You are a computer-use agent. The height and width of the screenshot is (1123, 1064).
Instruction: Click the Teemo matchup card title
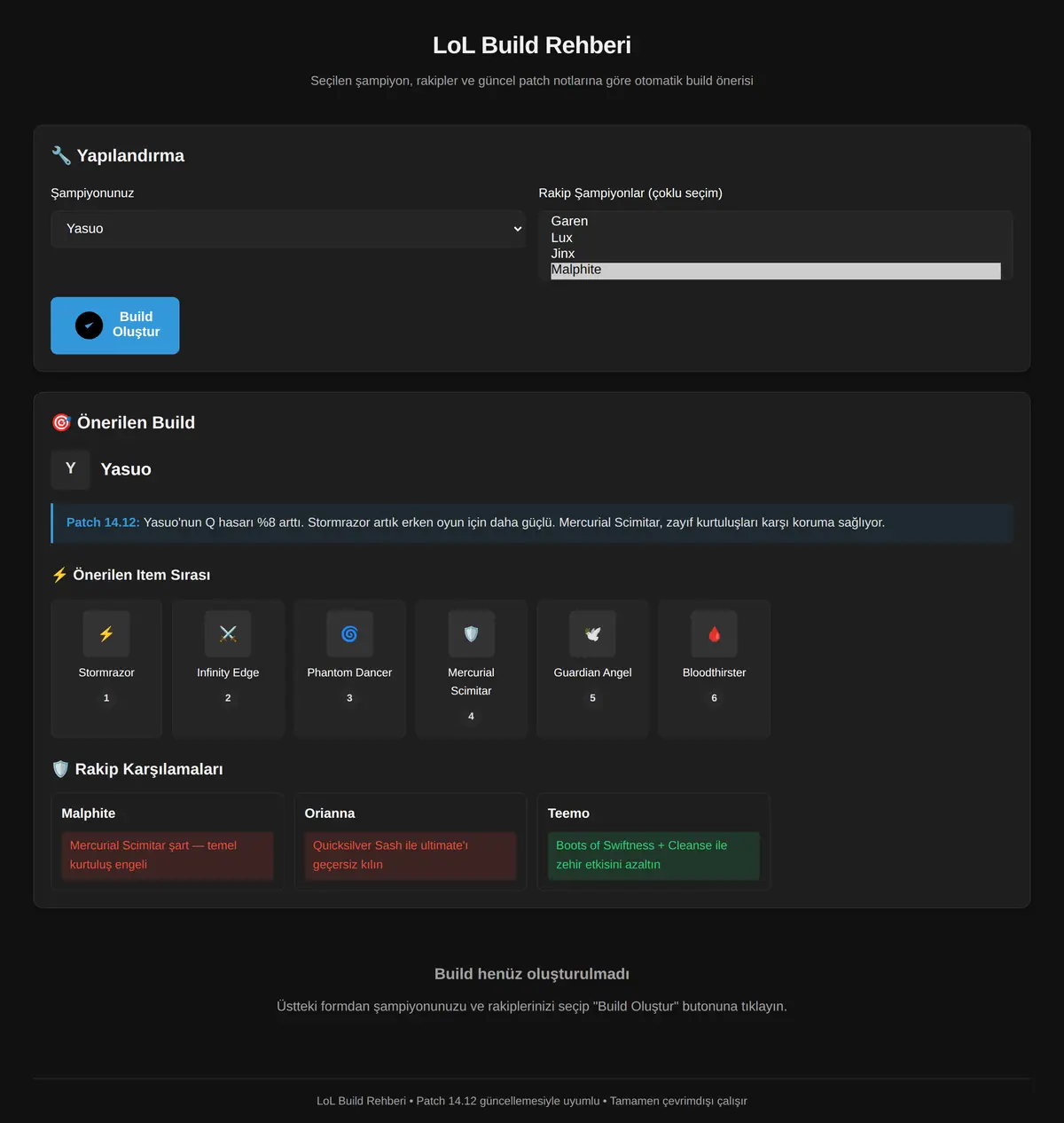568,813
